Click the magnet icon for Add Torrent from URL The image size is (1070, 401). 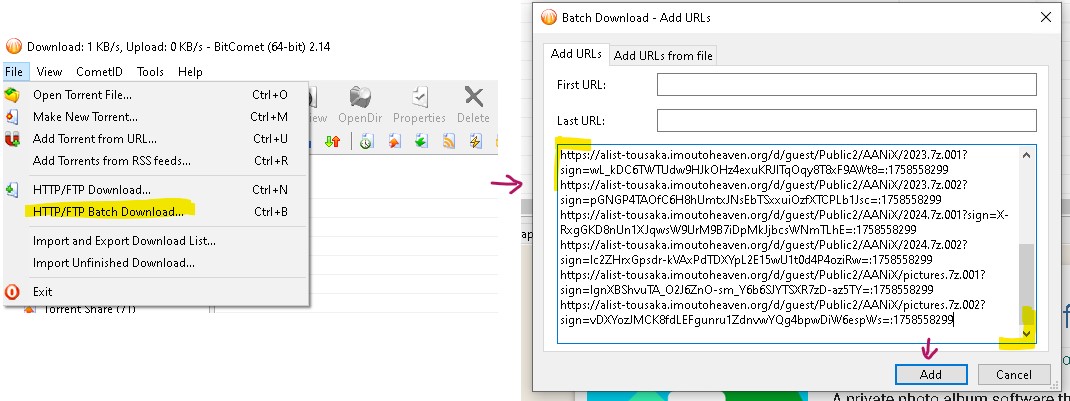coord(13,139)
